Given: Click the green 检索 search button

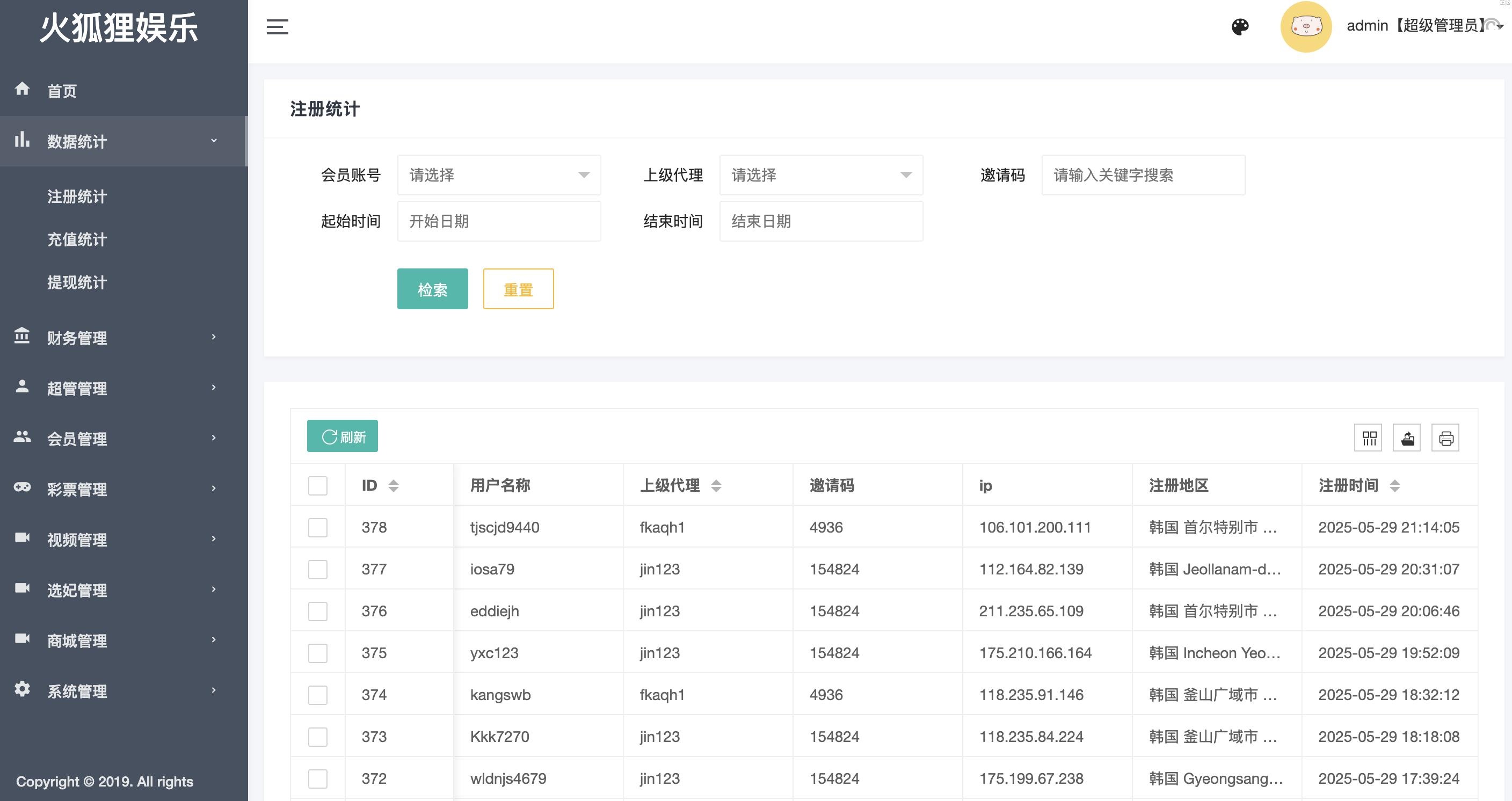Looking at the screenshot, I should [433, 289].
